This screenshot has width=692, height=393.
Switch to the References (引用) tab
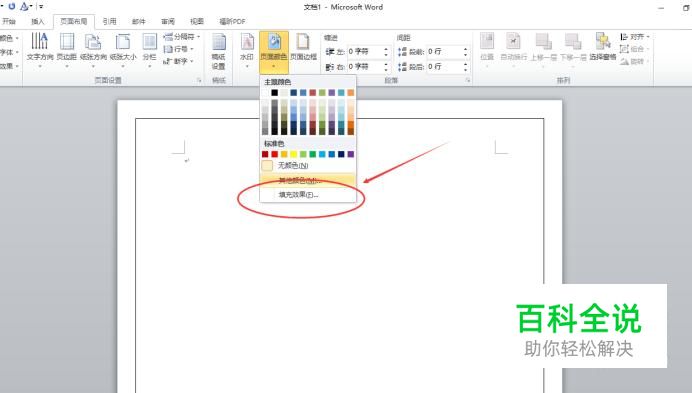click(x=109, y=21)
